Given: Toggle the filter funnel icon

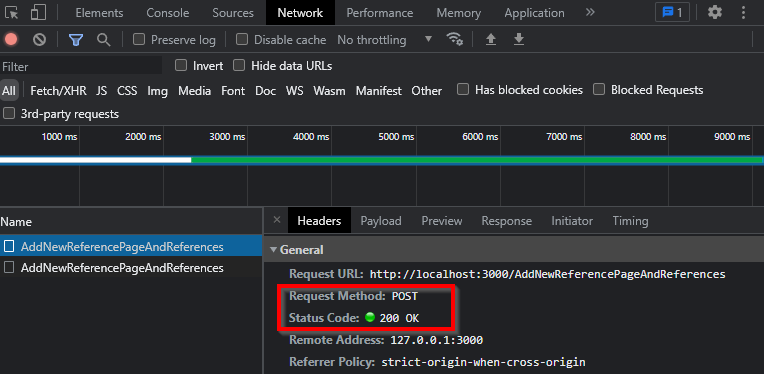Looking at the screenshot, I should click(x=76, y=39).
